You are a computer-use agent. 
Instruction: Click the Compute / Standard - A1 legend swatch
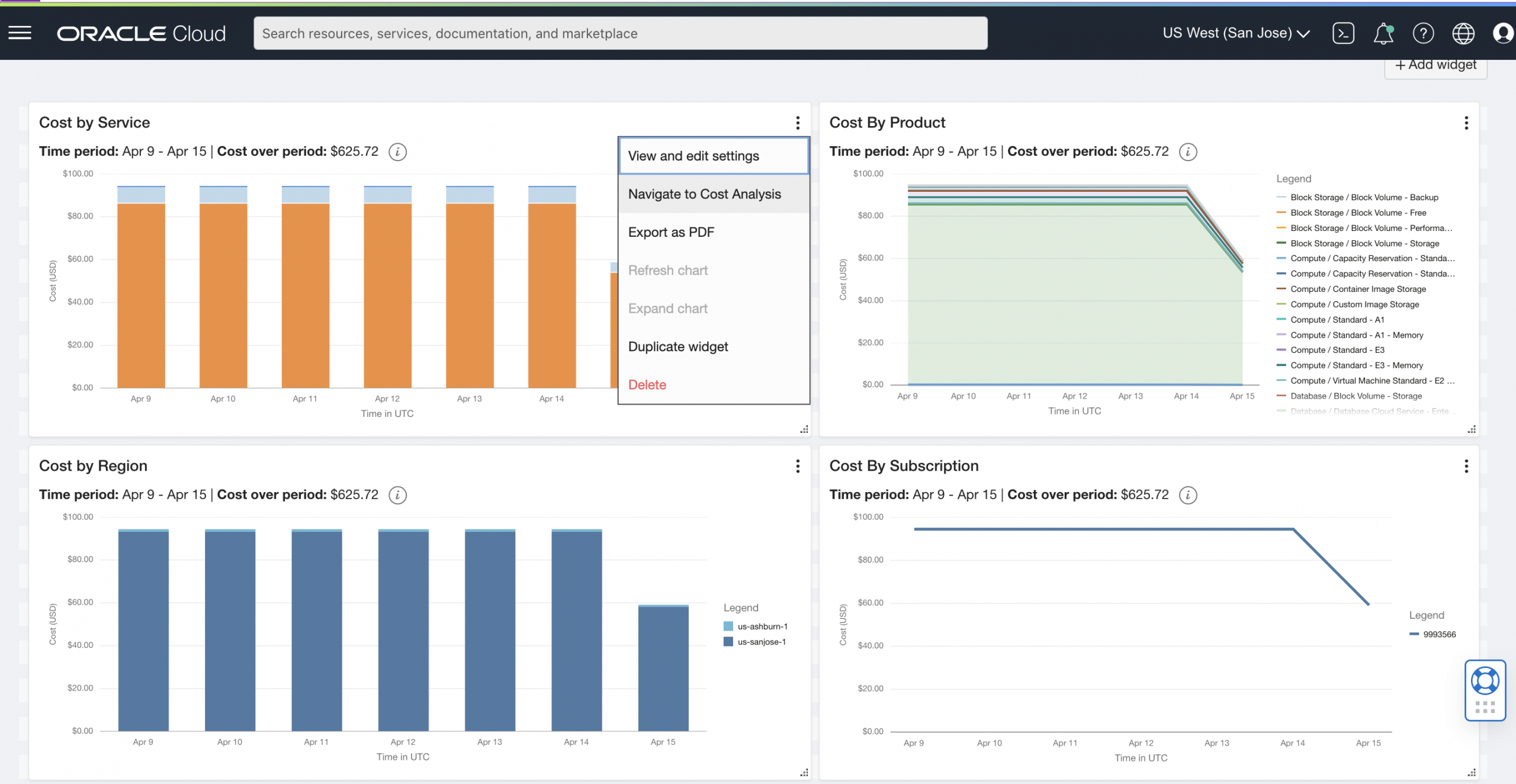coord(1281,320)
